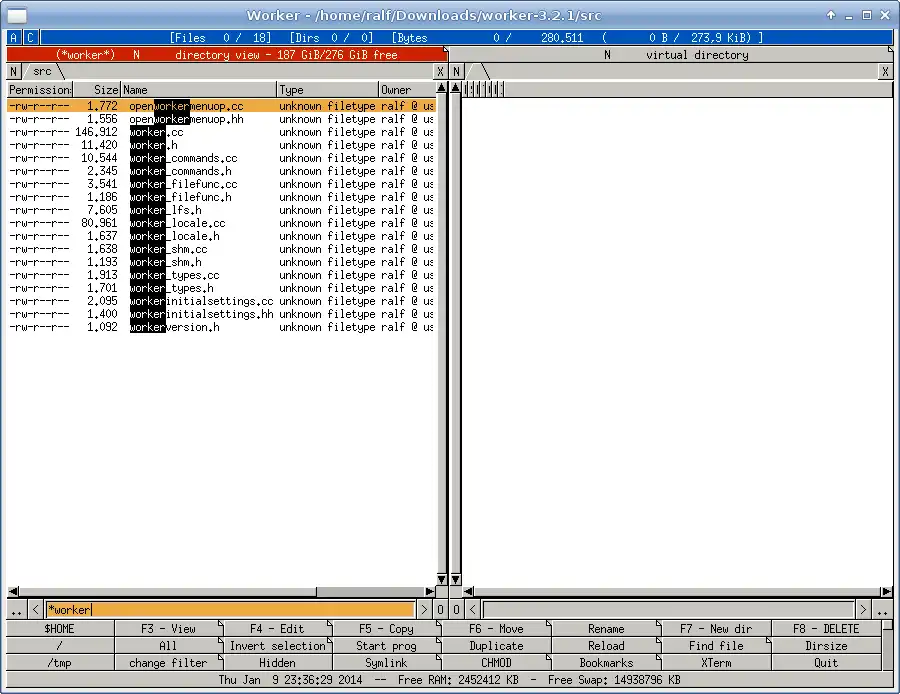Click change filter button
Viewport: 900px width, 694px height.
[x=169, y=663]
